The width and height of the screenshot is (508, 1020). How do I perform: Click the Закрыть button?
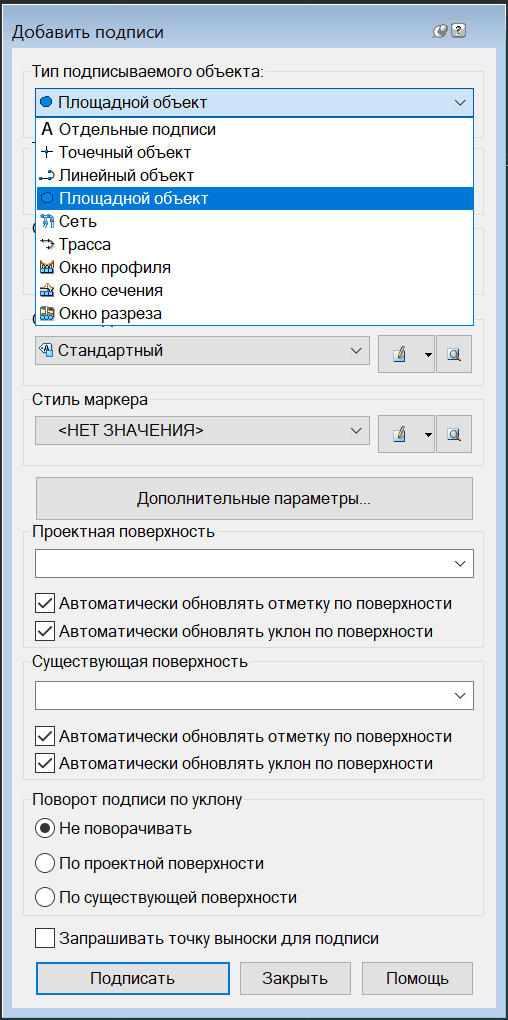pos(295,978)
